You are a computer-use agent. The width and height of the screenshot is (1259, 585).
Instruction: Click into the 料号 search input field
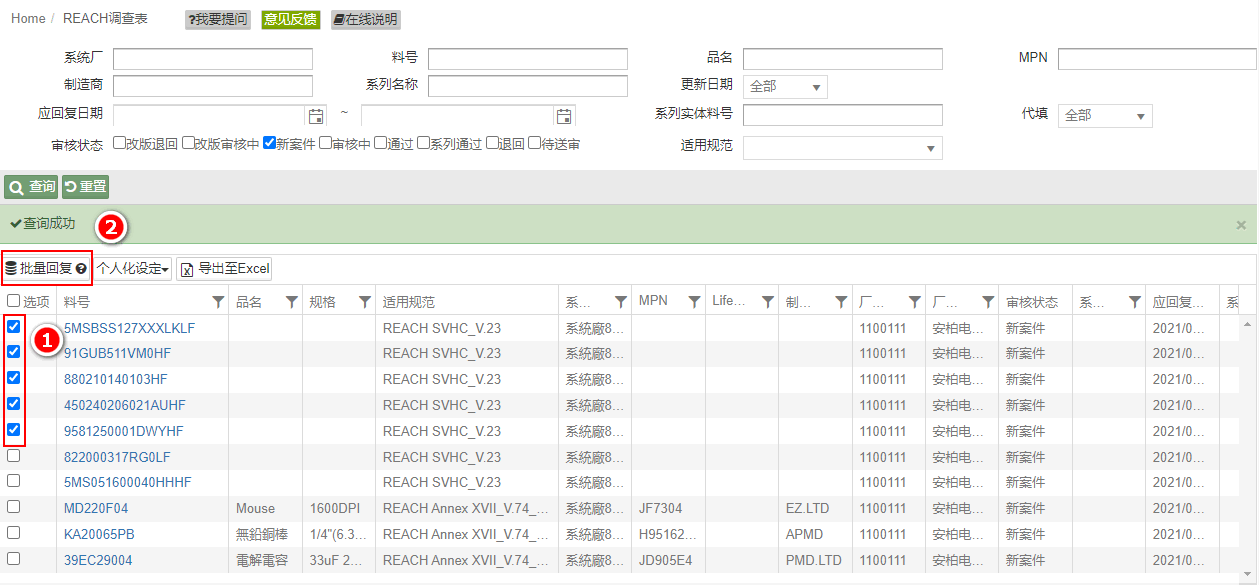tap(527, 59)
